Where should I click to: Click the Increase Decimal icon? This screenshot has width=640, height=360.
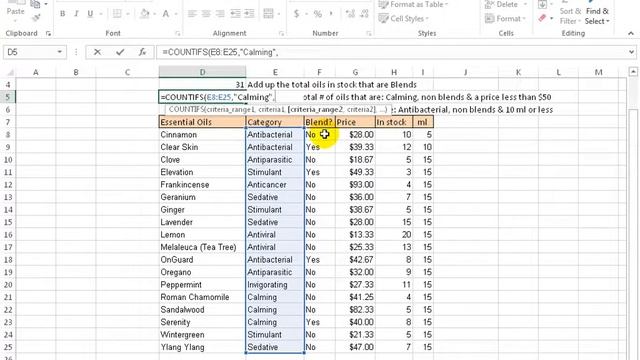(350, 14)
